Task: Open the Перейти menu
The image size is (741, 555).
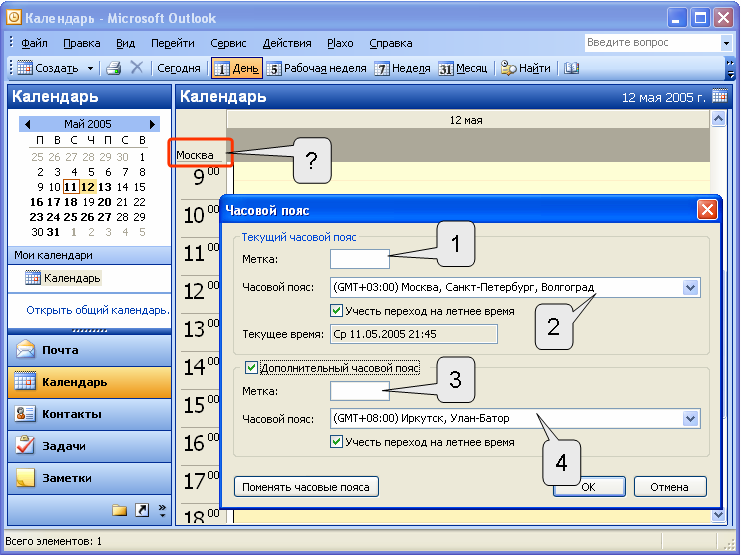Action: pos(172,43)
